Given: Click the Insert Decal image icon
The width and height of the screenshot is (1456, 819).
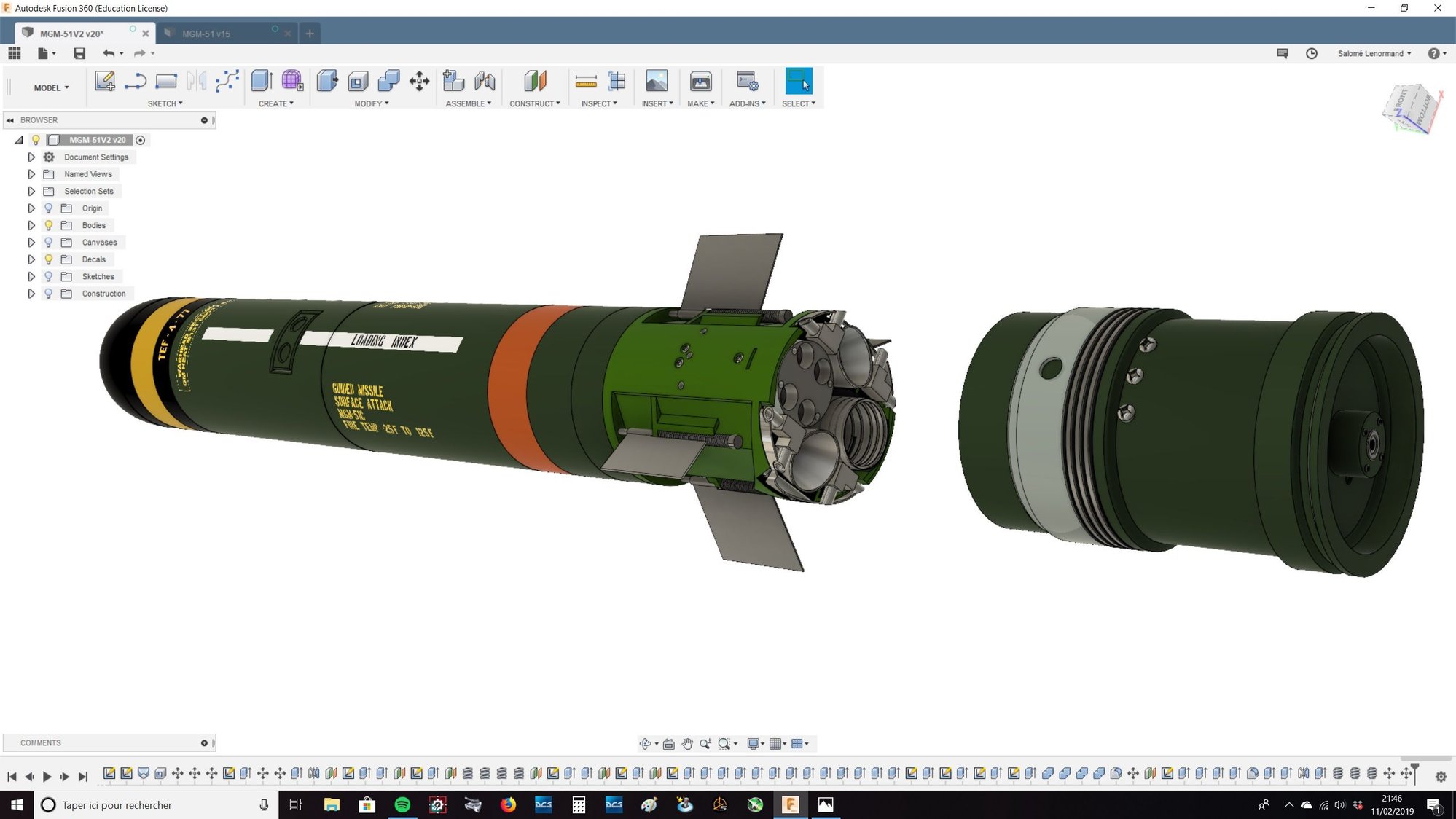Looking at the screenshot, I should (x=656, y=81).
